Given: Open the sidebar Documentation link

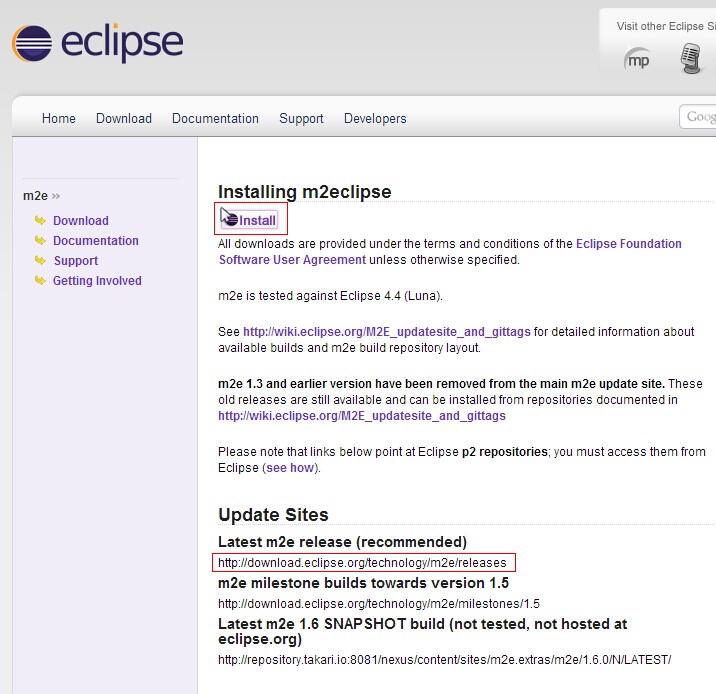Looking at the screenshot, I should 95,241.
